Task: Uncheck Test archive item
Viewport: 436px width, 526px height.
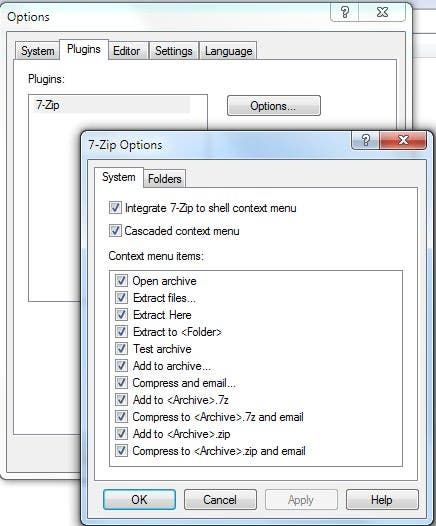Action: (x=121, y=349)
